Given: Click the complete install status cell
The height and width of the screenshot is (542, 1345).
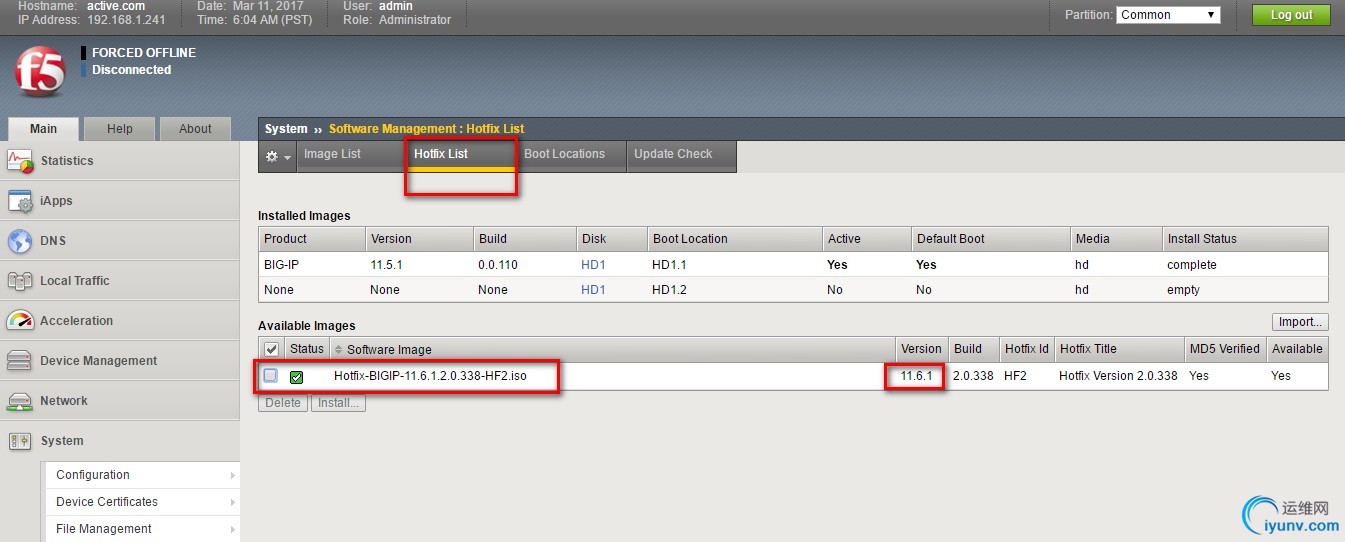Looking at the screenshot, I should [1192, 265].
